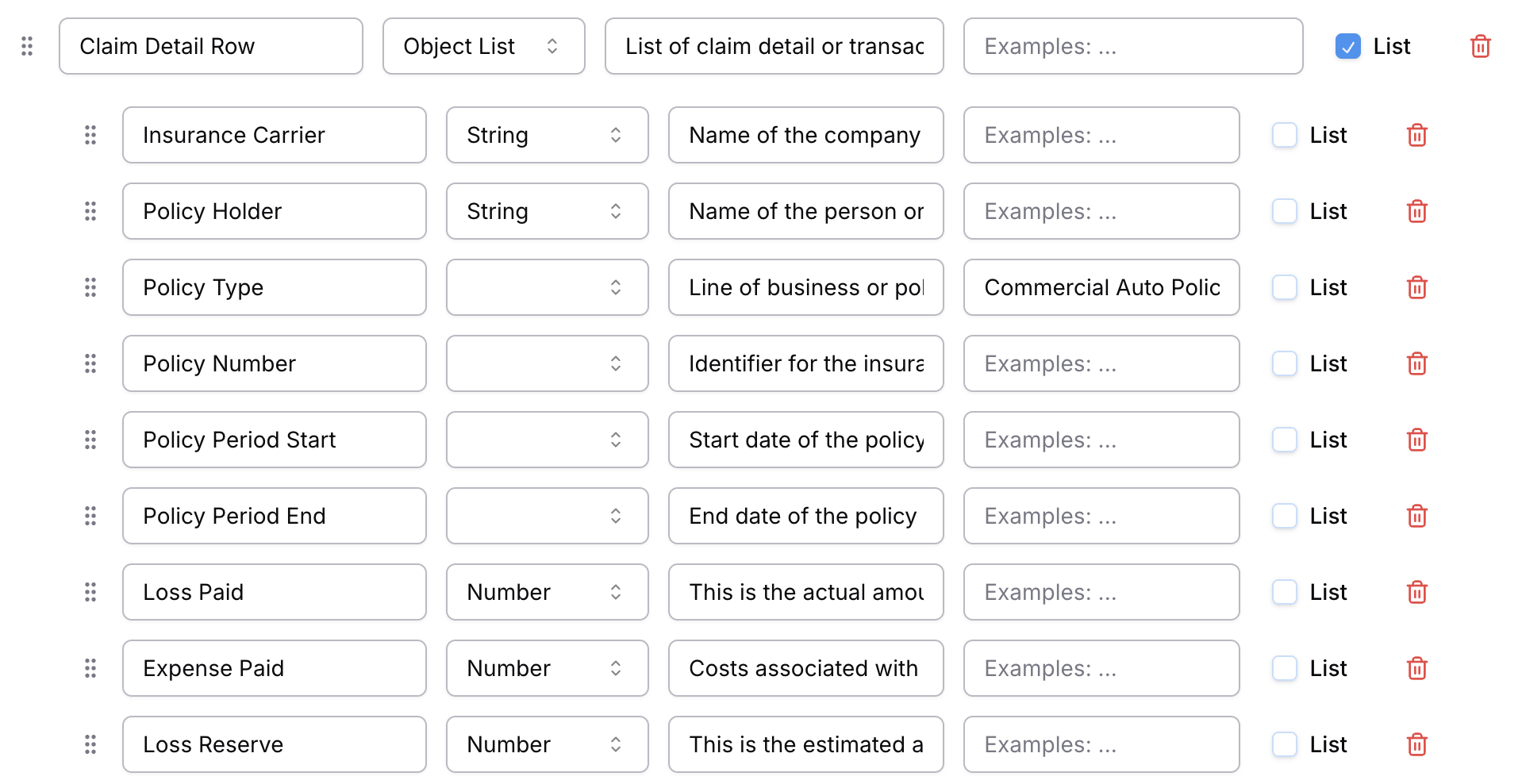This screenshot has height=784, width=1522.
Task: Delete the Loss Reserve row
Action: [1416, 744]
